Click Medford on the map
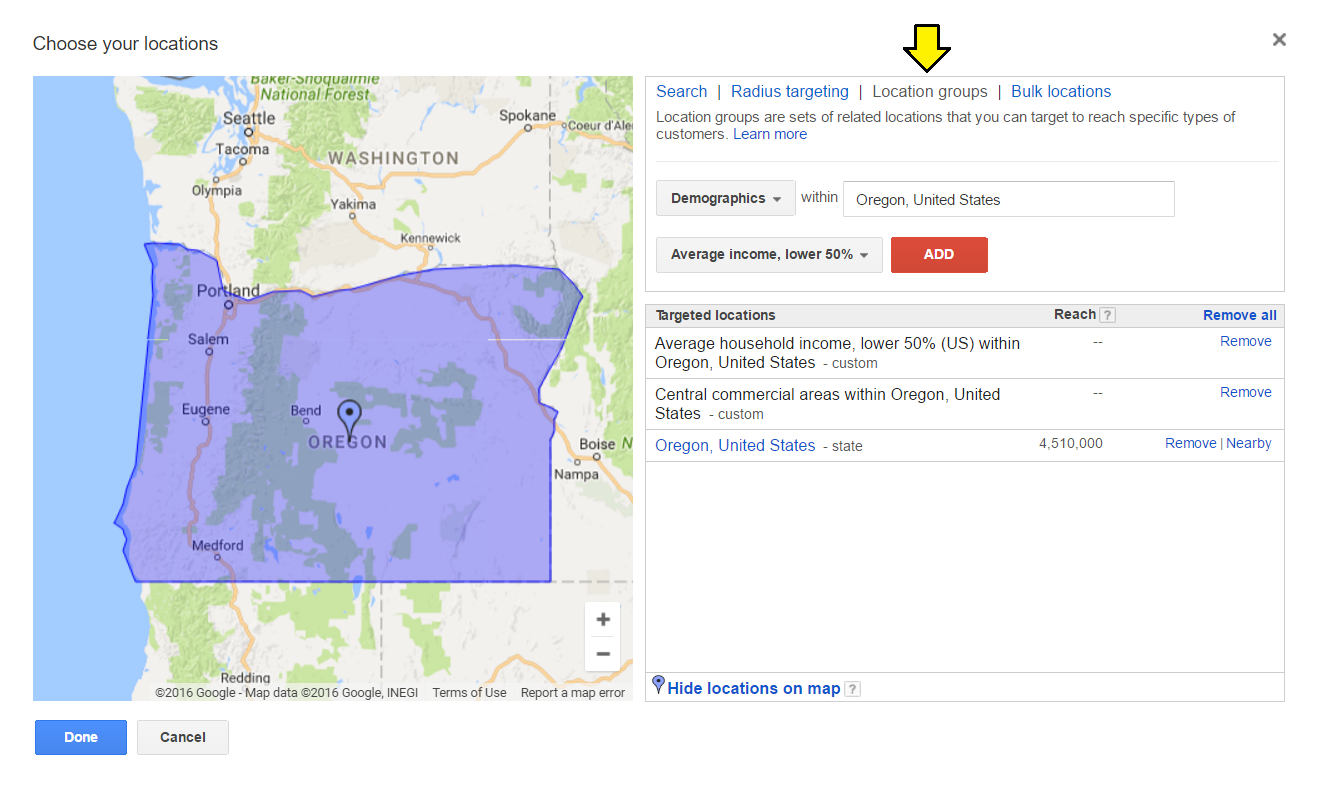The height and width of the screenshot is (788, 1318). 217,545
